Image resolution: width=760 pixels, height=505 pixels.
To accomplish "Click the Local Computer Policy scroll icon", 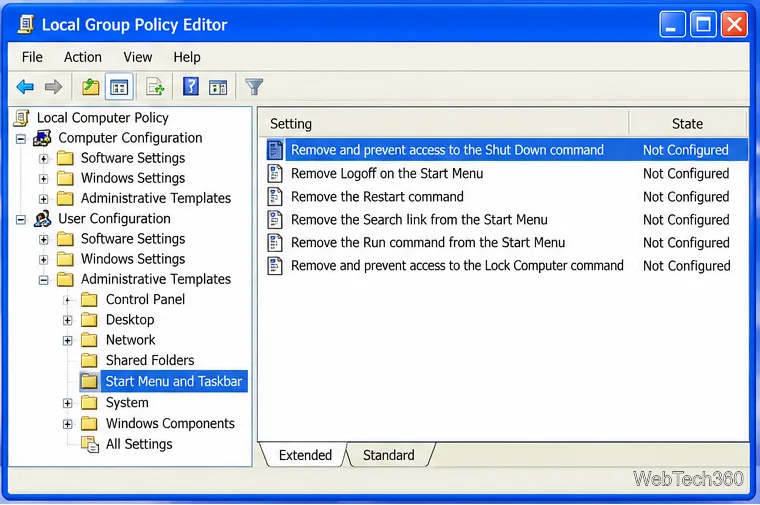I will [22, 118].
